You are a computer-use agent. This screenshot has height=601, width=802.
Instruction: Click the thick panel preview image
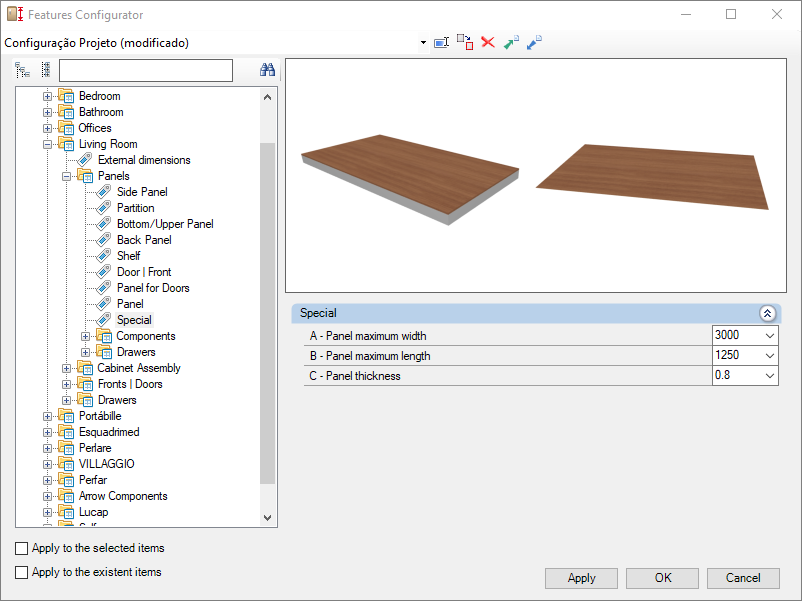(410, 180)
